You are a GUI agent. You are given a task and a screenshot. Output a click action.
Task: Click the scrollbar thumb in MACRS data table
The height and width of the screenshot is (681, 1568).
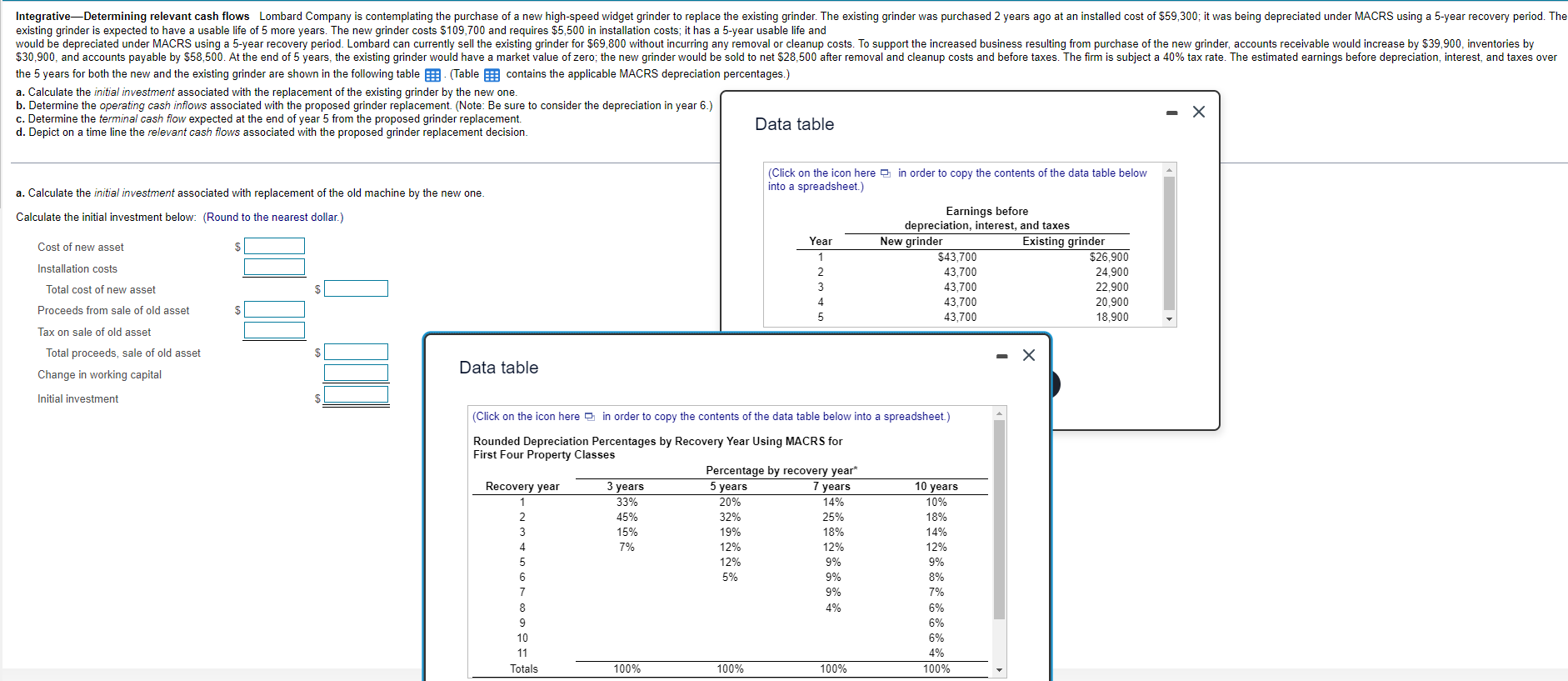tap(1000, 519)
